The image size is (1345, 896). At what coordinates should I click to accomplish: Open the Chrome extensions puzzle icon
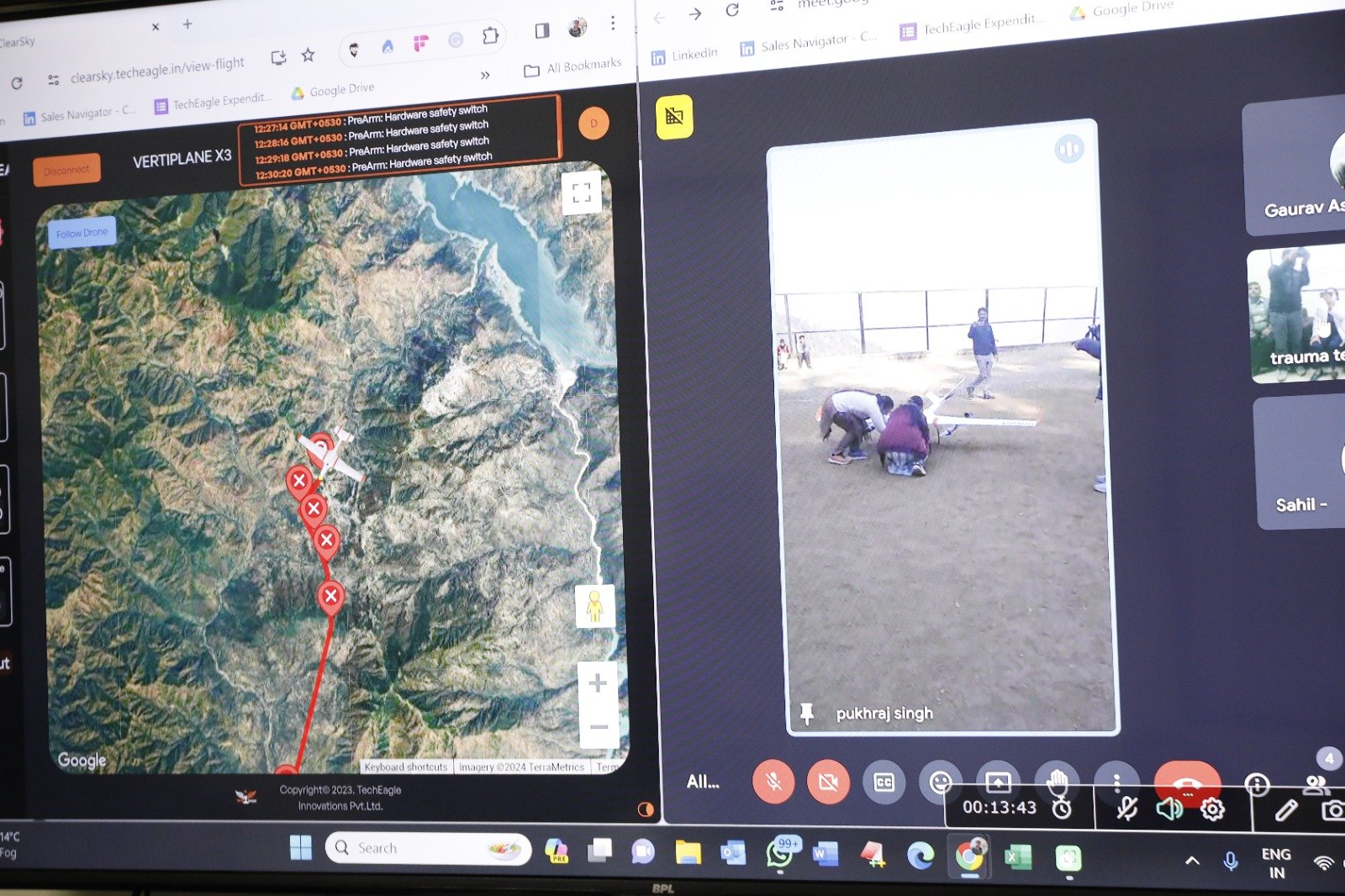click(490, 36)
